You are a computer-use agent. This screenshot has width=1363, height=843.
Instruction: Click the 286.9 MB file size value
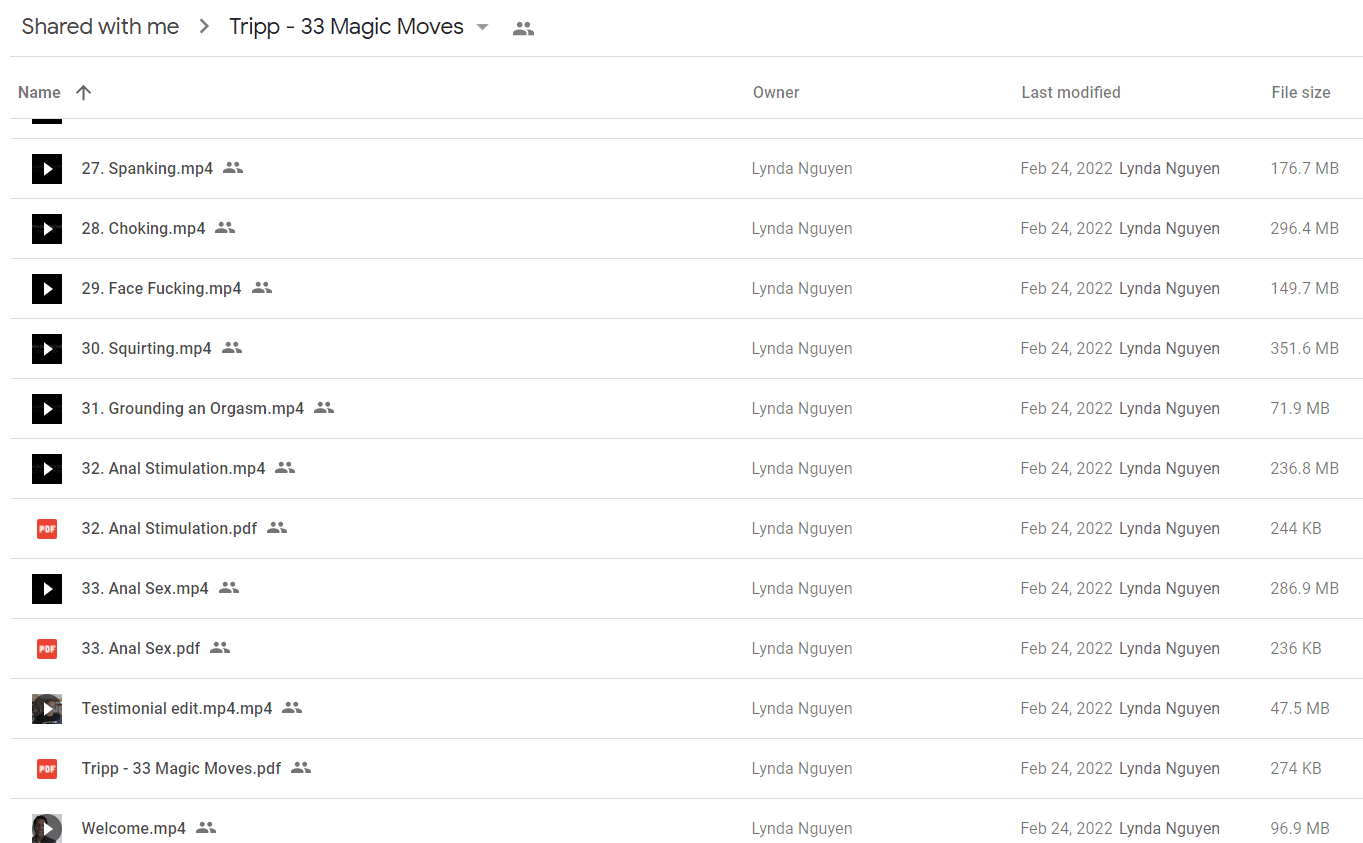[1304, 588]
